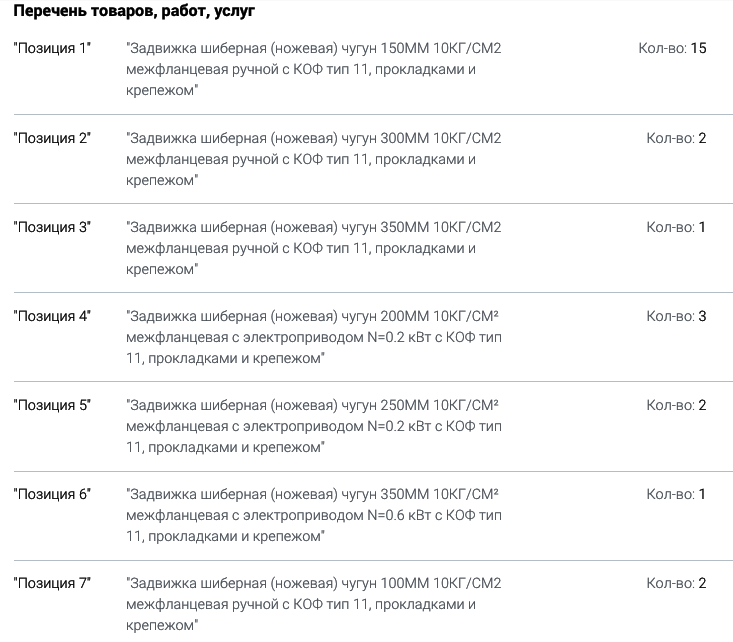Screen dimensions: 733x642
Task: Click the "Позиция 4" label
Action: [52, 316]
